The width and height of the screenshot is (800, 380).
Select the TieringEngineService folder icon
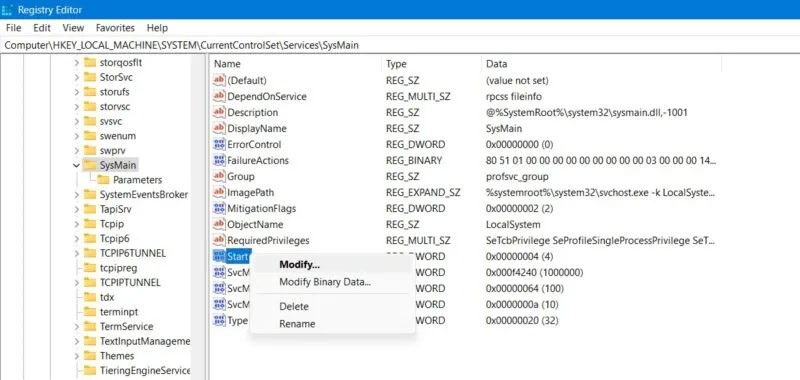point(90,370)
